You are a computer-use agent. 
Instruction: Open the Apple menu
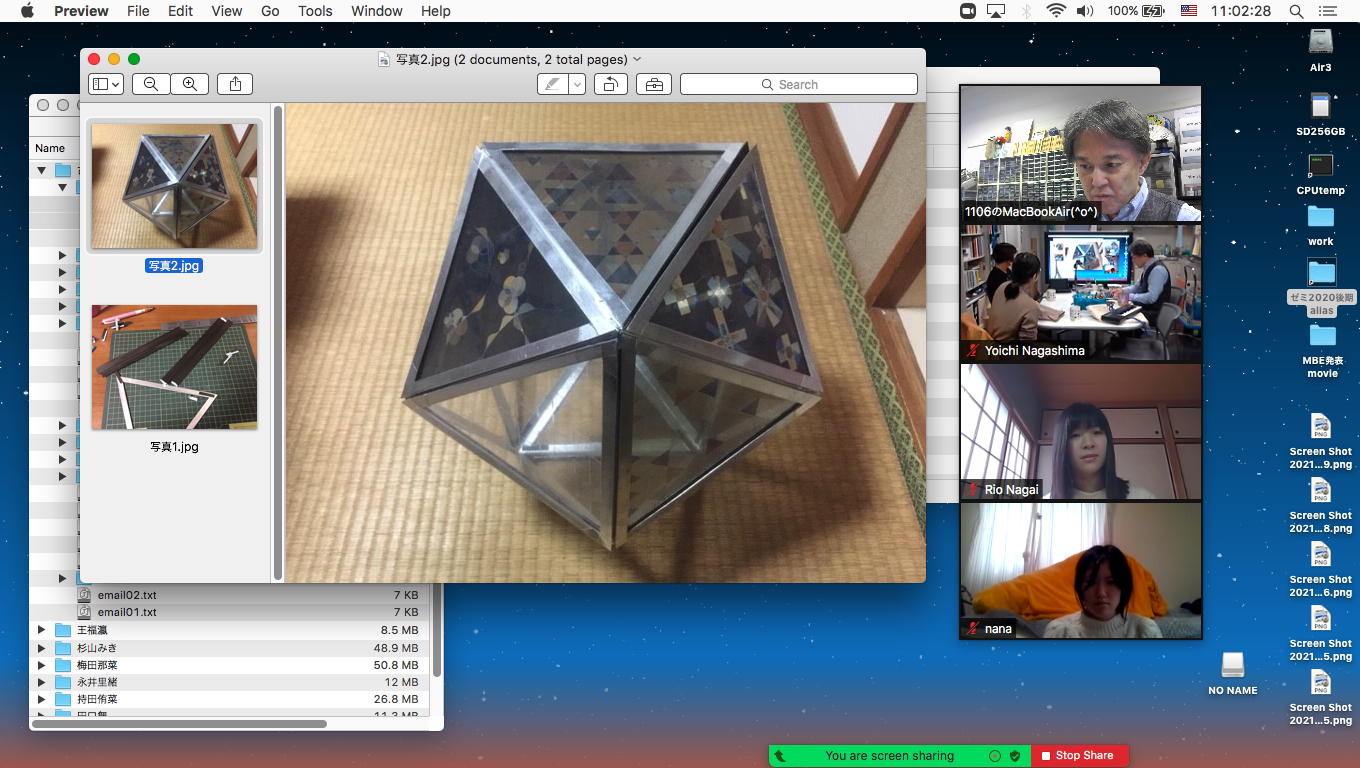(x=27, y=11)
